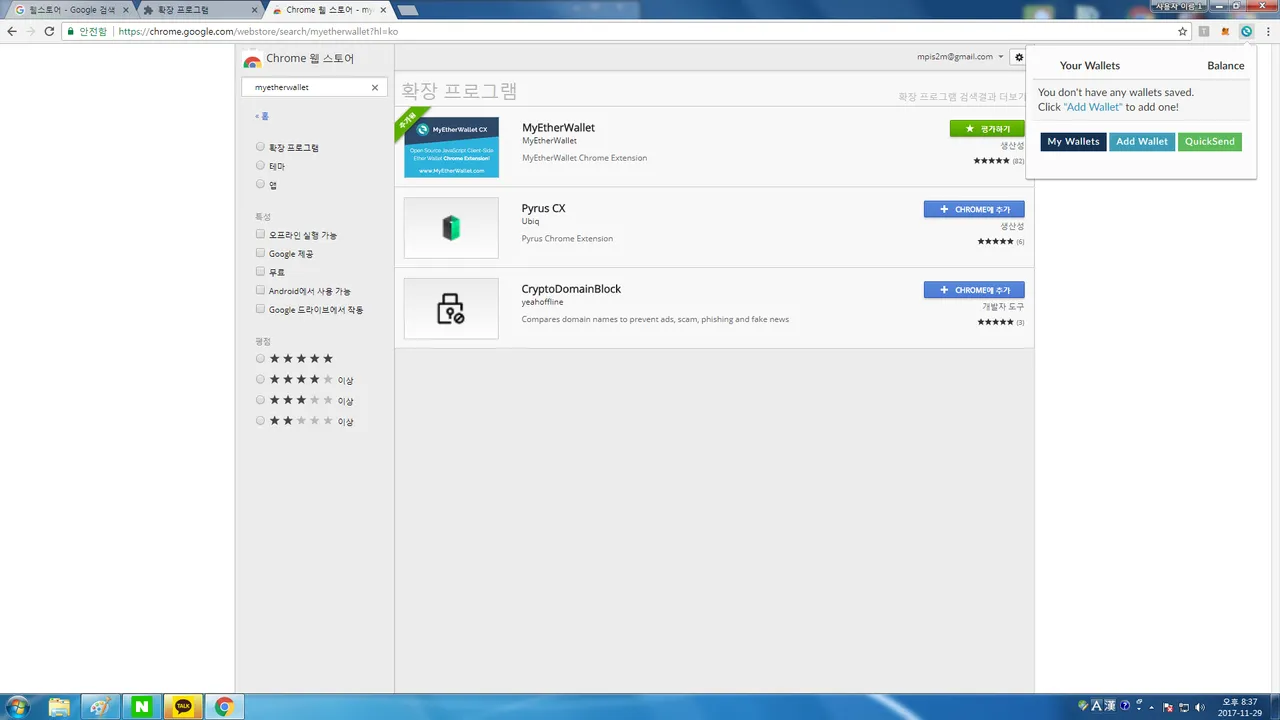Show hidden tray icons arrow
The height and width of the screenshot is (720, 1280).
[x=1151, y=707]
